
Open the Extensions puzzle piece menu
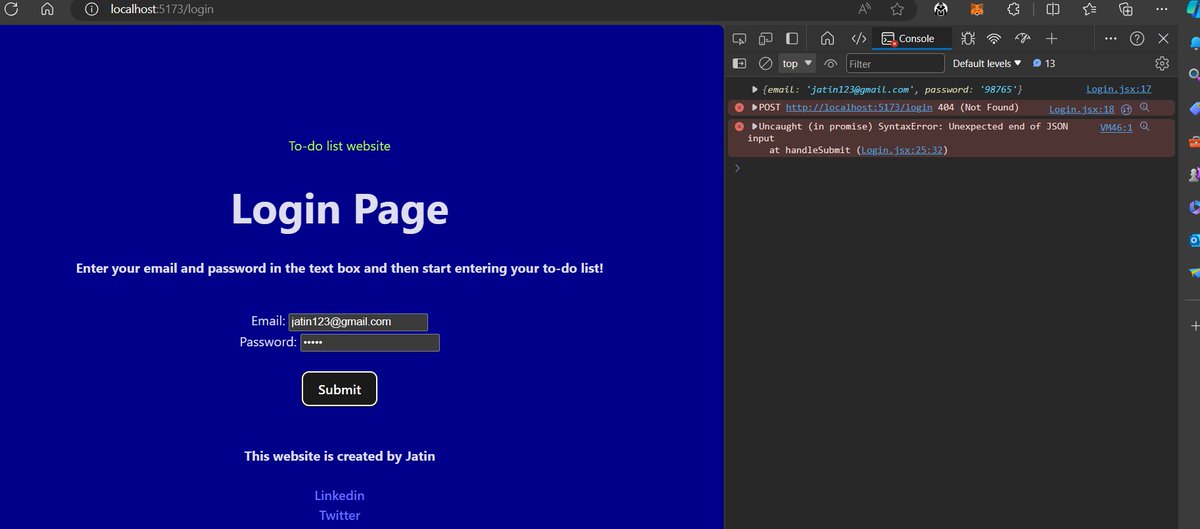pyautogui.click(x=1013, y=9)
